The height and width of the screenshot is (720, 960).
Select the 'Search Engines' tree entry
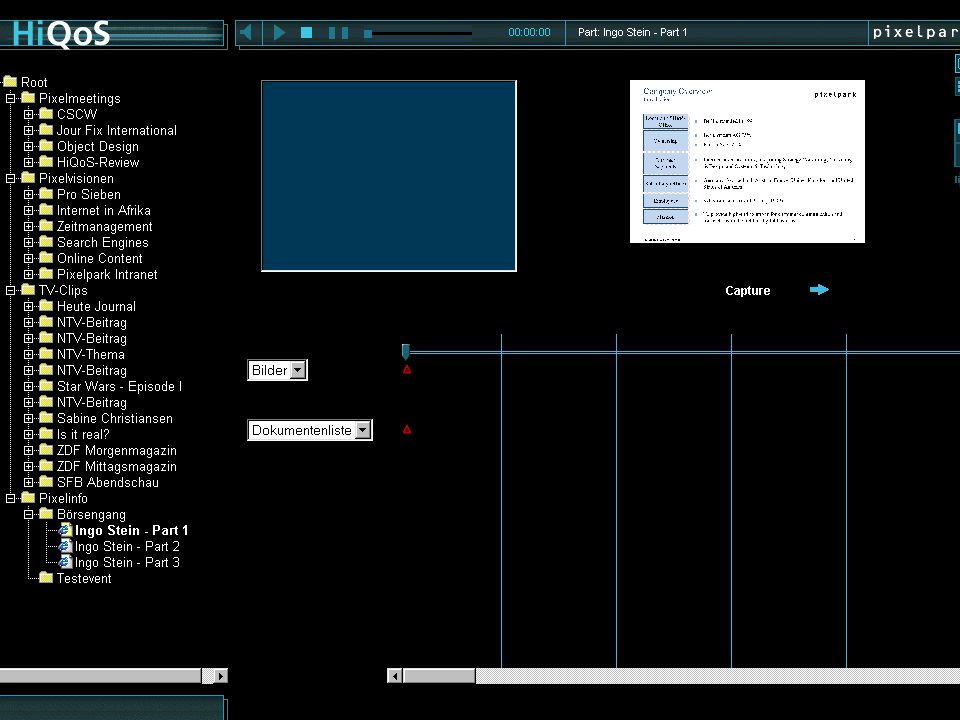(103, 242)
